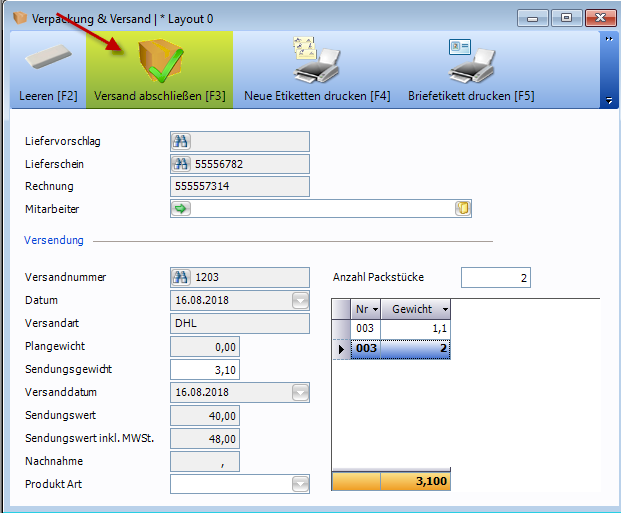Viewport: 621px width, 513px height.
Task: Click Neue Etiketten drucken printer icon
Action: 316,60
